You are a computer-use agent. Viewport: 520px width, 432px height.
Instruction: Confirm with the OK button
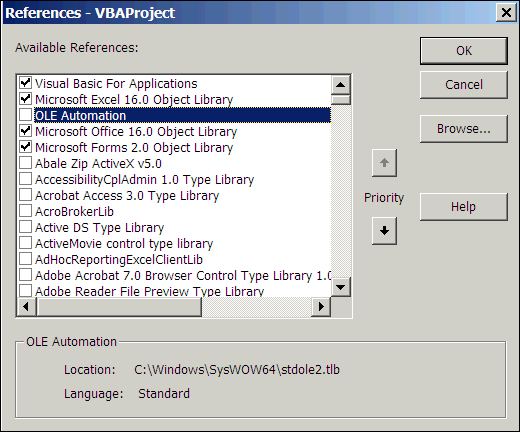464,51
